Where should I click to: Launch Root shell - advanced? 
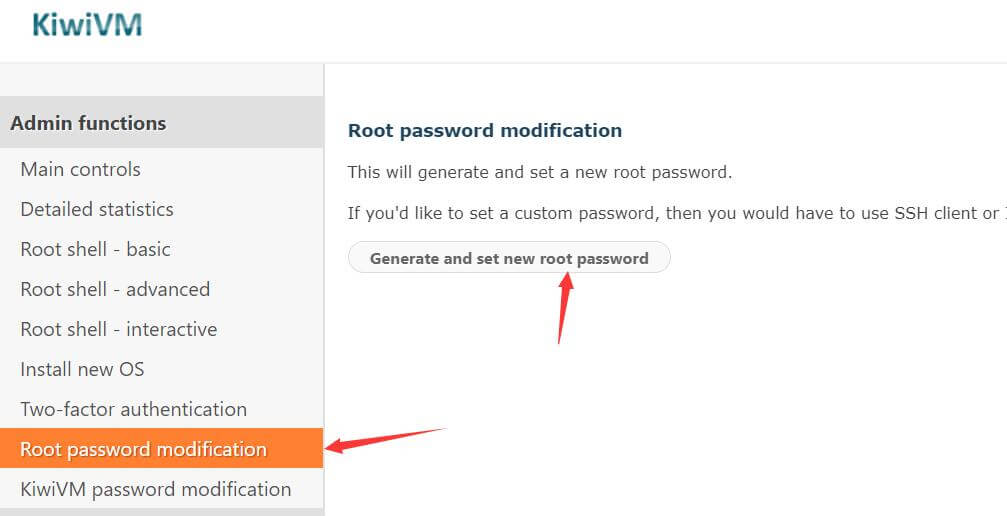point(115,289)
